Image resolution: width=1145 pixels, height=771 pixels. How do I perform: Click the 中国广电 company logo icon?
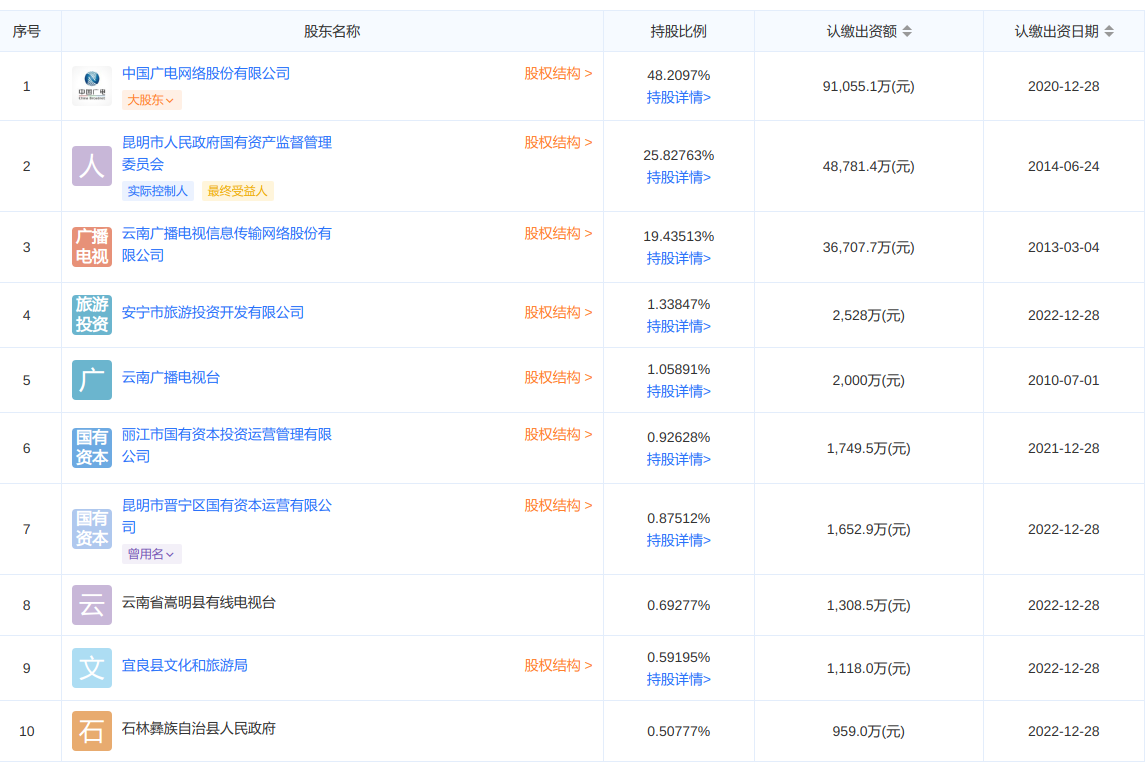pos(92,86)
